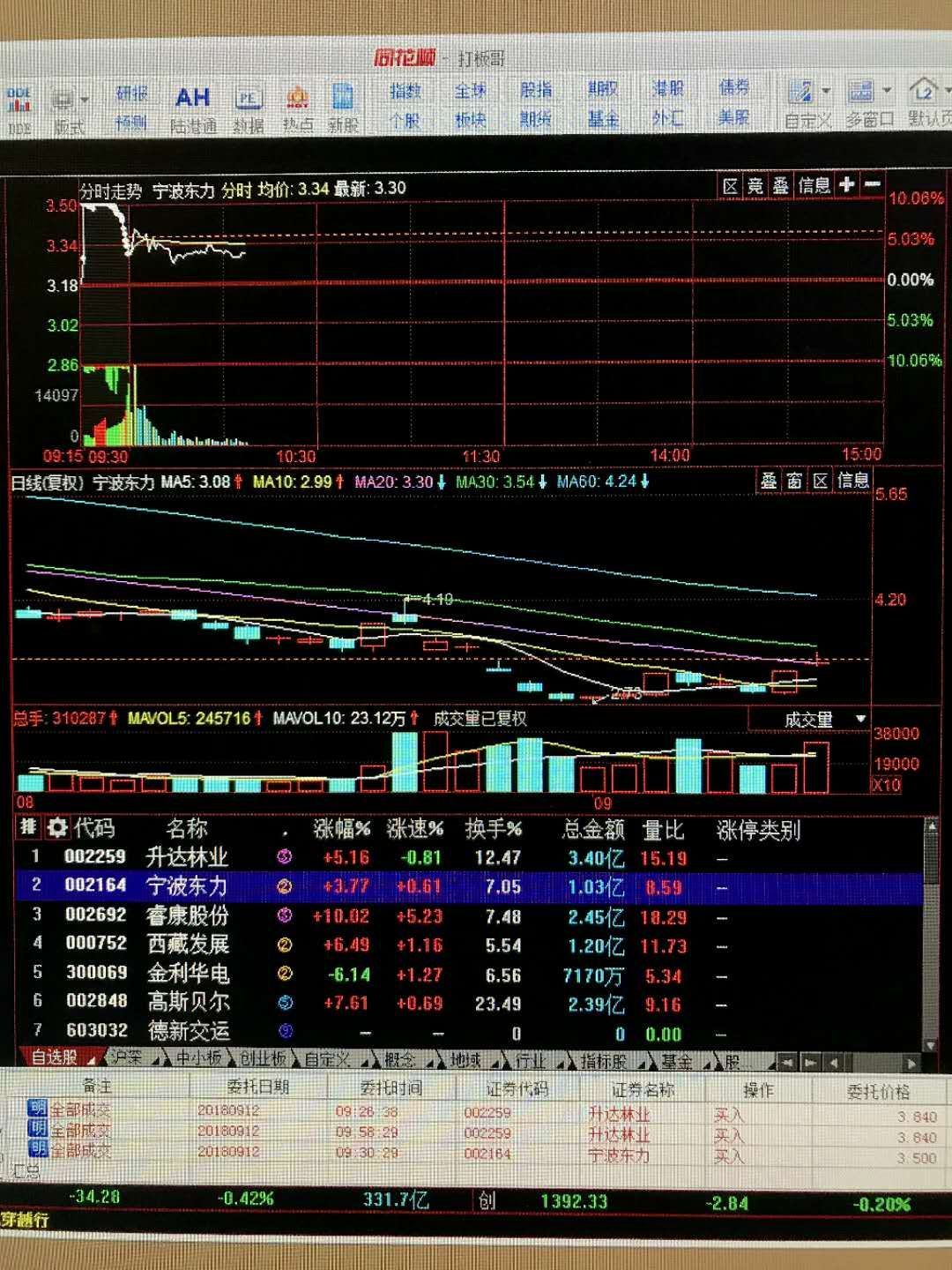Click the 信息 button on intraday chart
Viewport: 952px width, 1270px height.
click(814, 185)
